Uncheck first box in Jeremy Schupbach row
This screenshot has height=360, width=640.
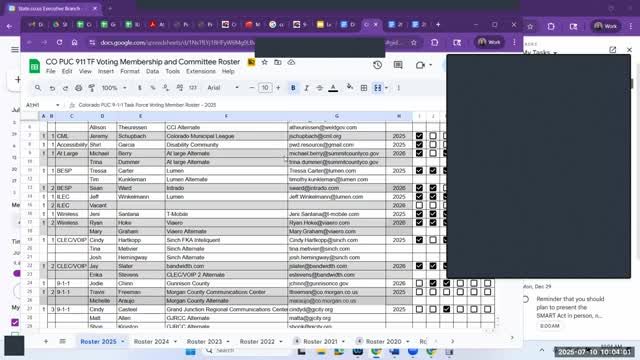tap(419, 136)
